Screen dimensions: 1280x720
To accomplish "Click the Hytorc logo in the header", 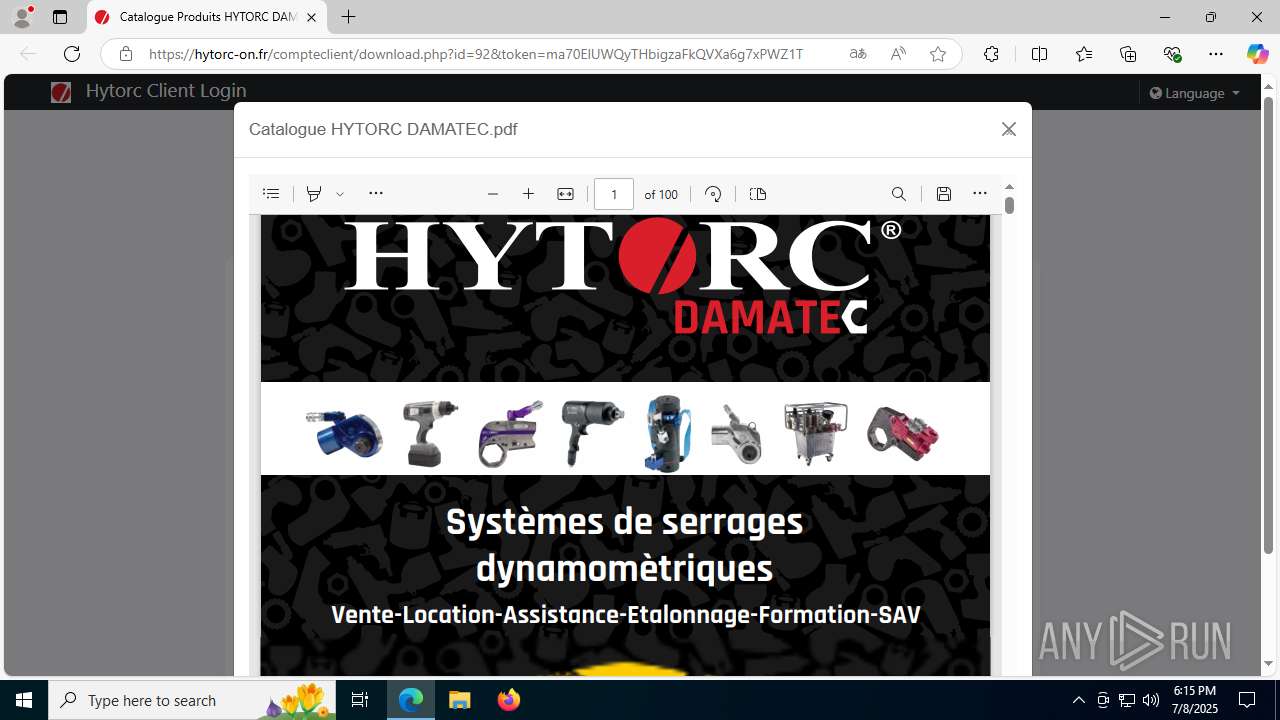I will tap(61, 93).
